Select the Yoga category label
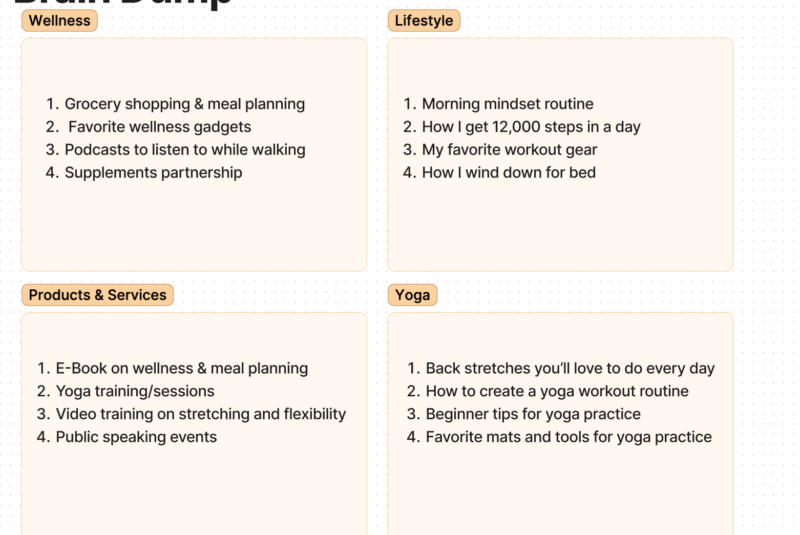Image resolution: width=800 pixels, height=535 pixels. pos(412,295)
